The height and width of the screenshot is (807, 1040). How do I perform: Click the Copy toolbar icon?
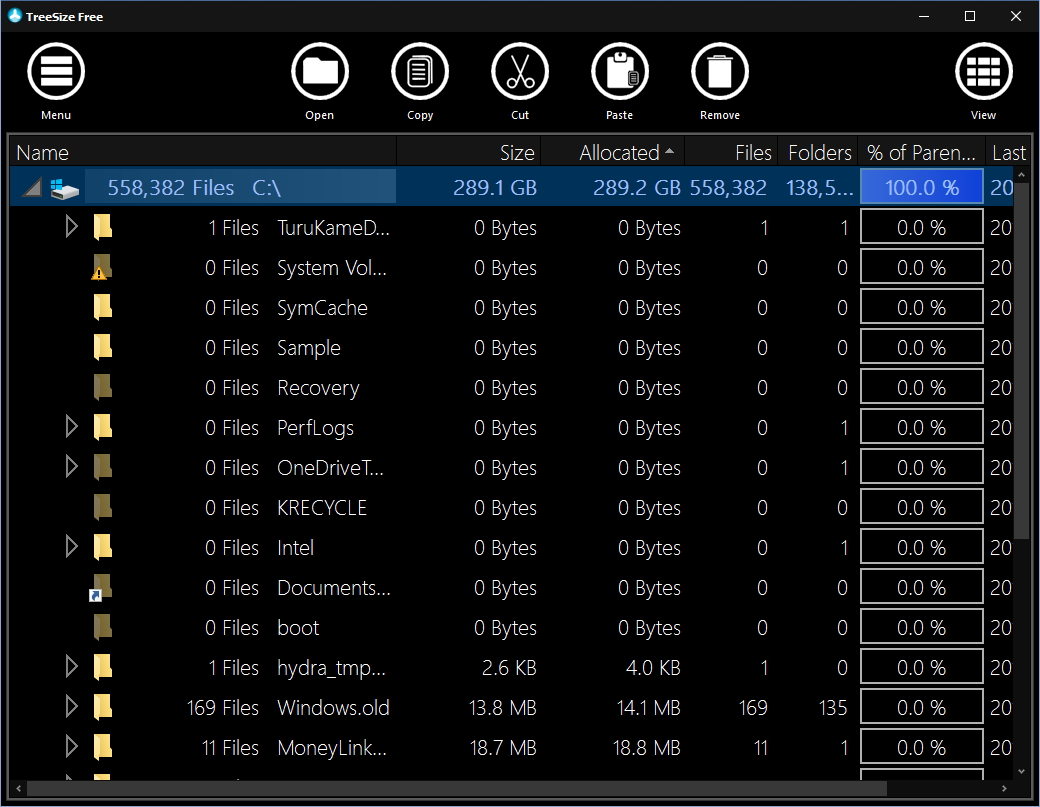(x=420, y=72)
